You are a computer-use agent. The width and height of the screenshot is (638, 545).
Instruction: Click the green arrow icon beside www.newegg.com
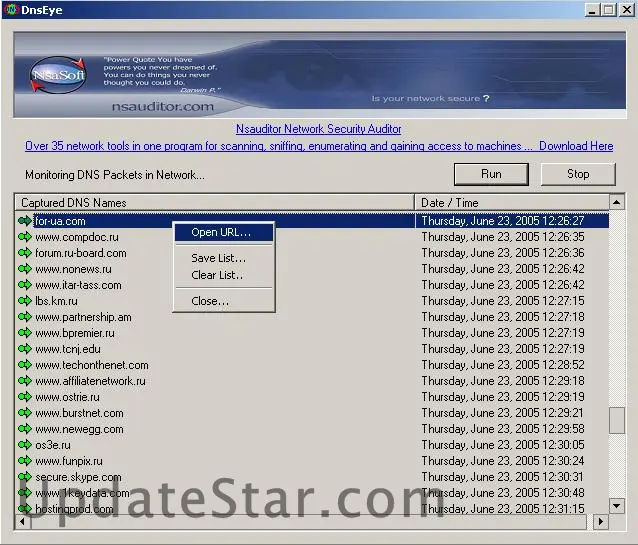[x=25, y=429]
